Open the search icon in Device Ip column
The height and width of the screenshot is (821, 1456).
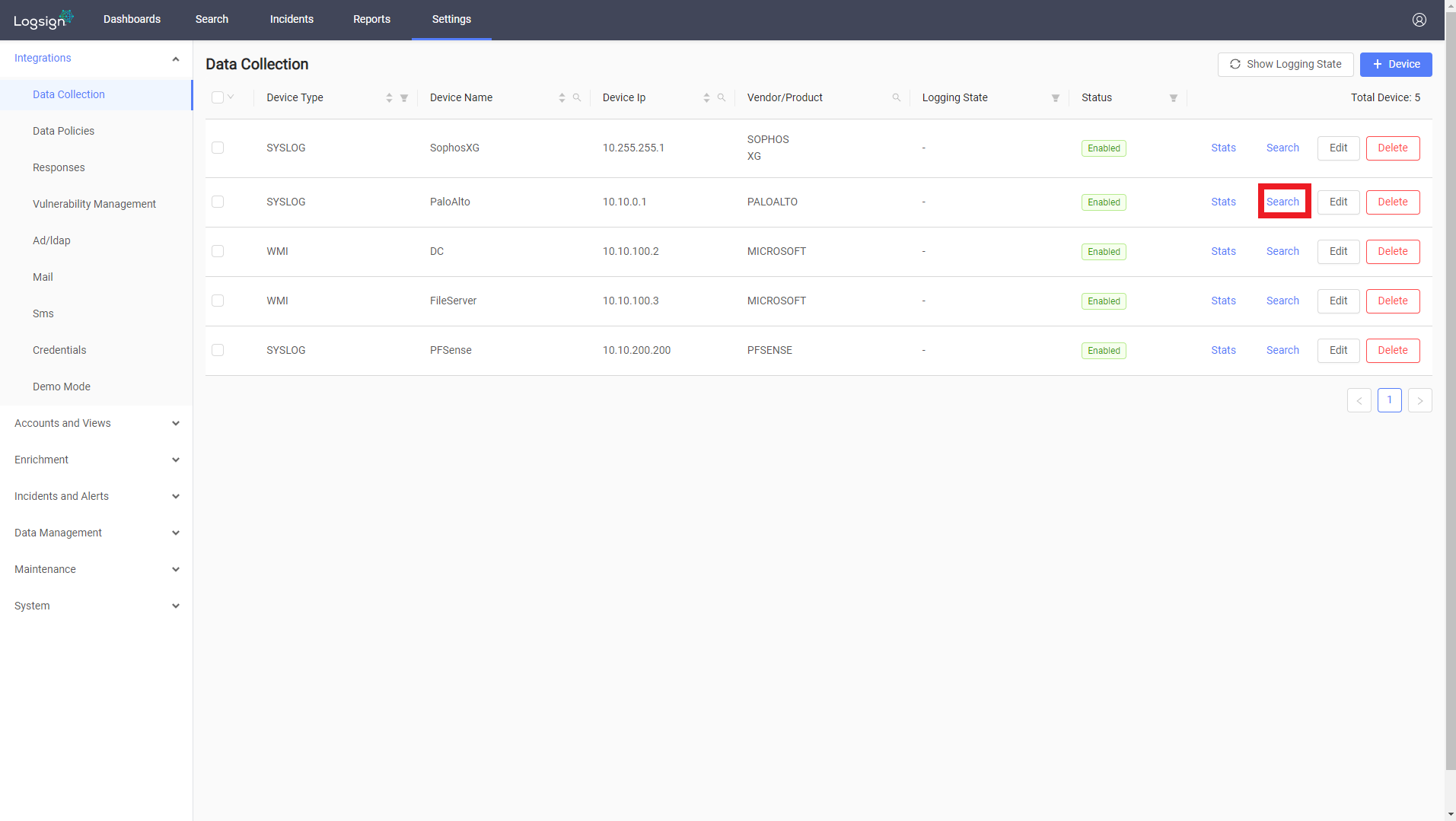(x=720, y=97)
